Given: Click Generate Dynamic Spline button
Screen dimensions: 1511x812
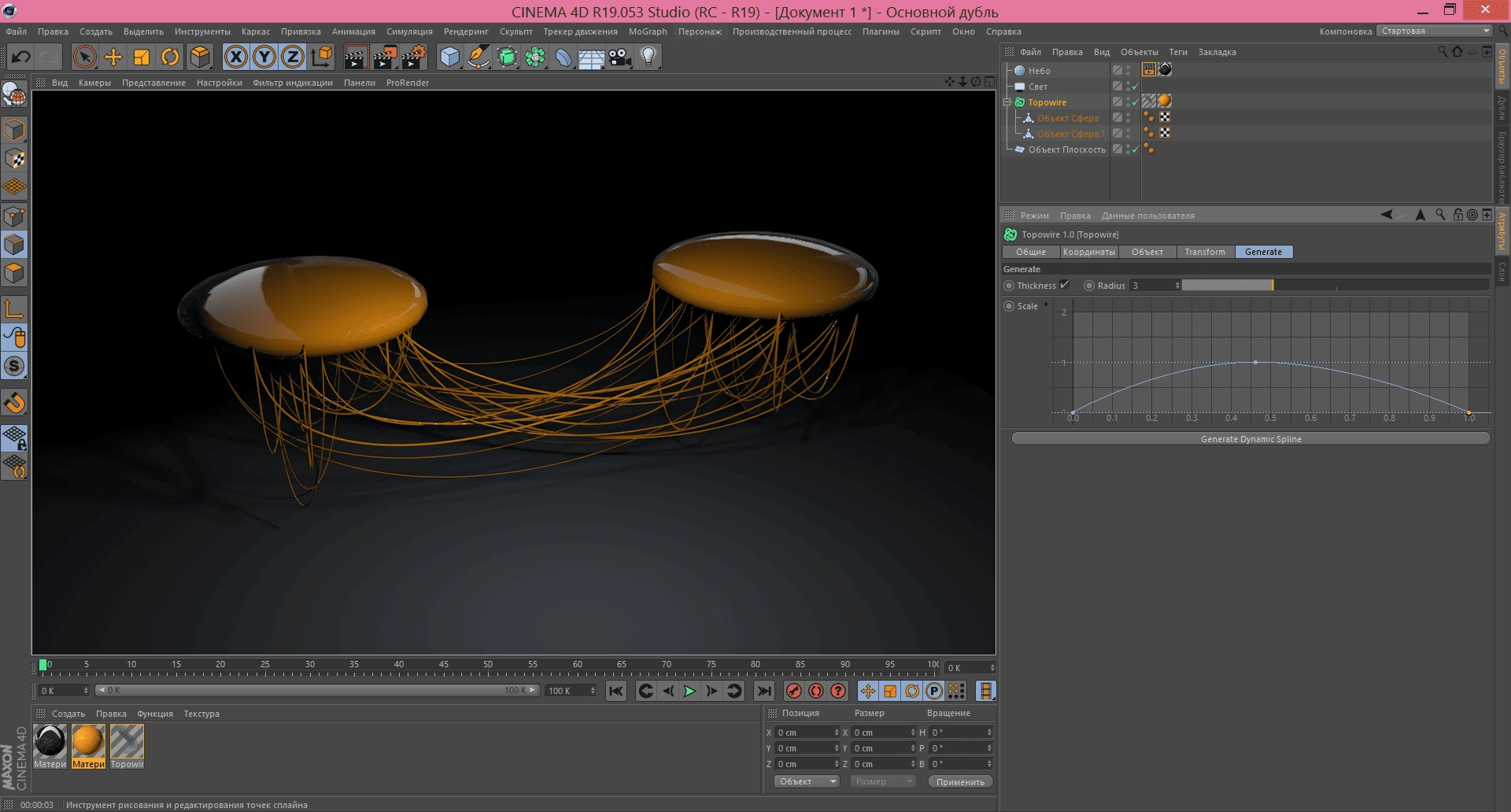Looking at the screenshot, I should click(x=1251, y=439).
